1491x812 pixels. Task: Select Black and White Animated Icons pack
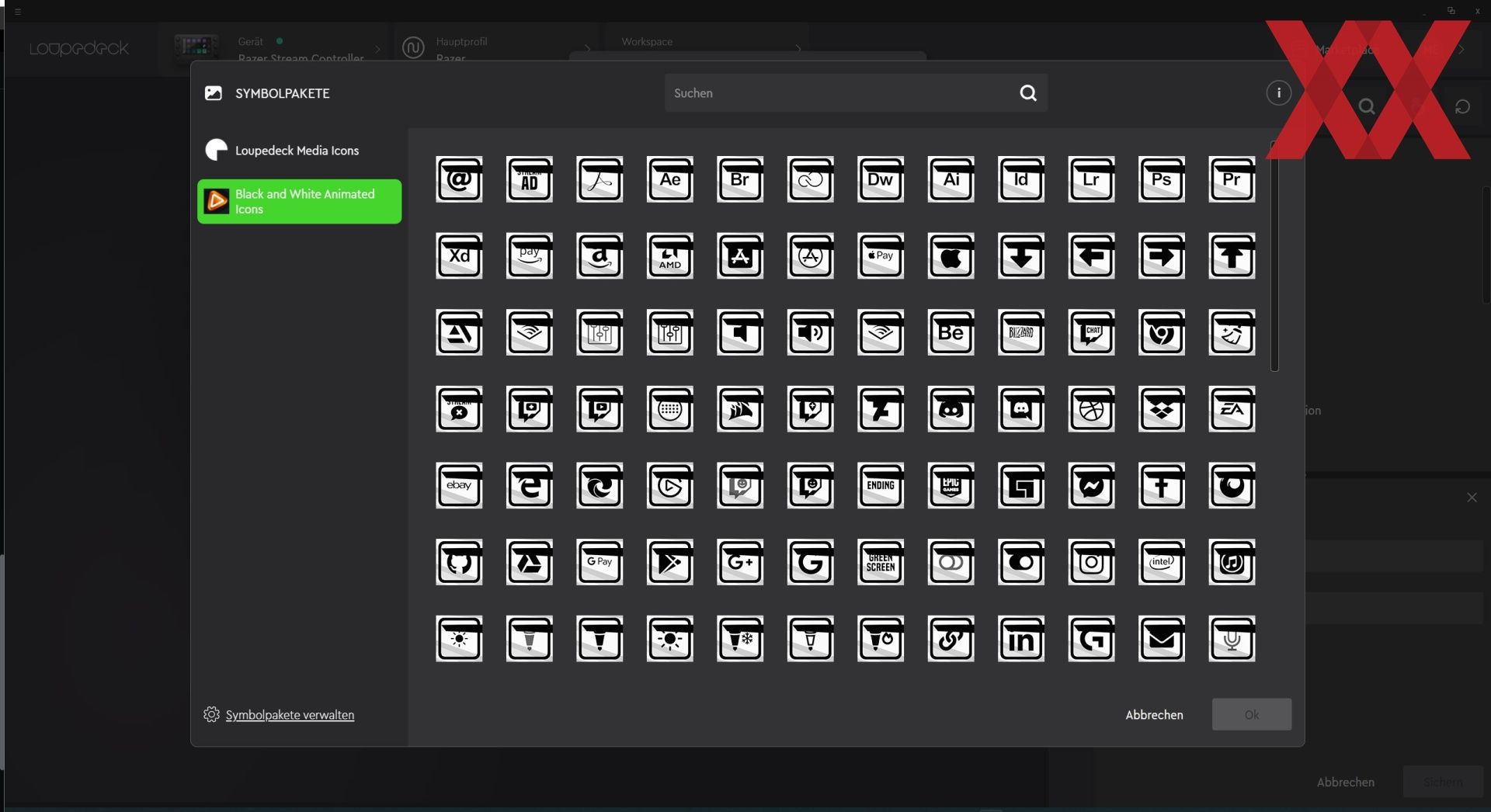(x=299, y=202)
